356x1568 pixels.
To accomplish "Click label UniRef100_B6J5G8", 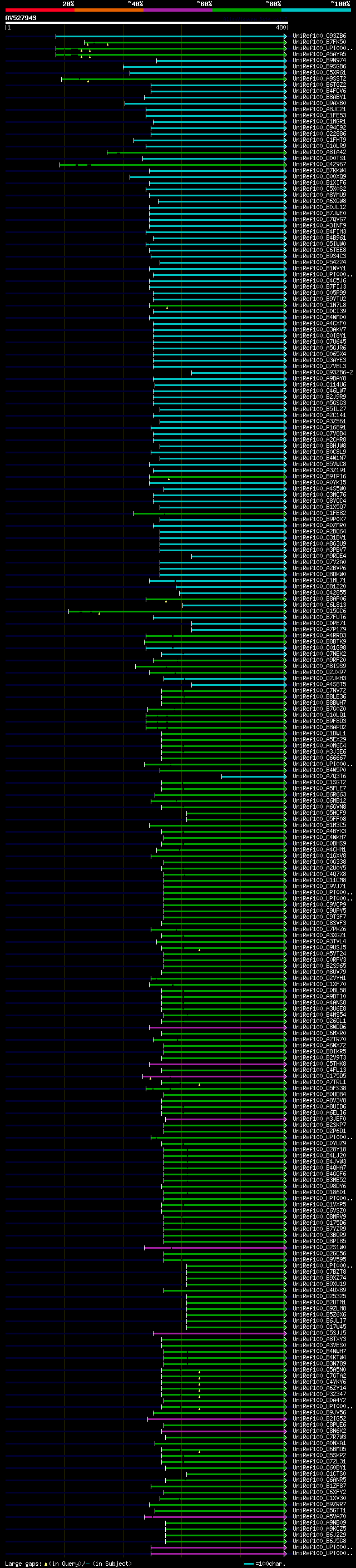I will 319,1541.
